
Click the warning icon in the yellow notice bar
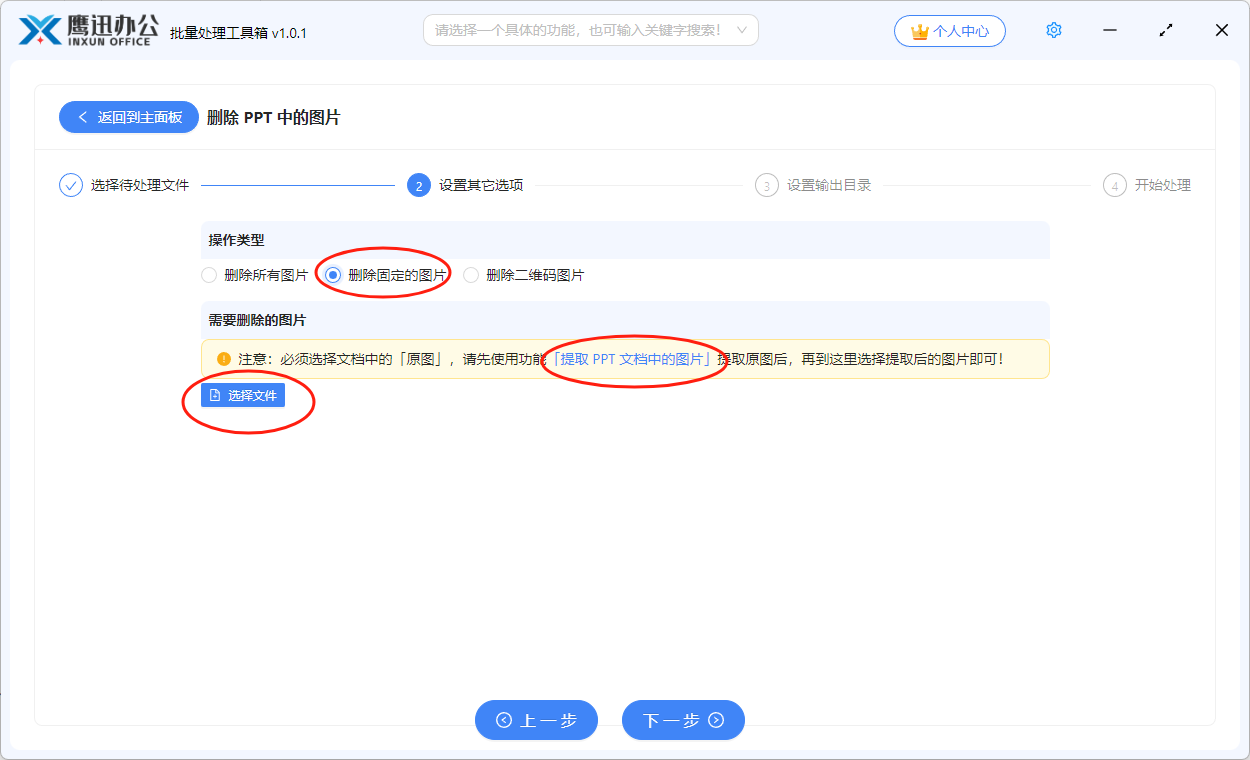pyautogui.click(x=222, y=359)
